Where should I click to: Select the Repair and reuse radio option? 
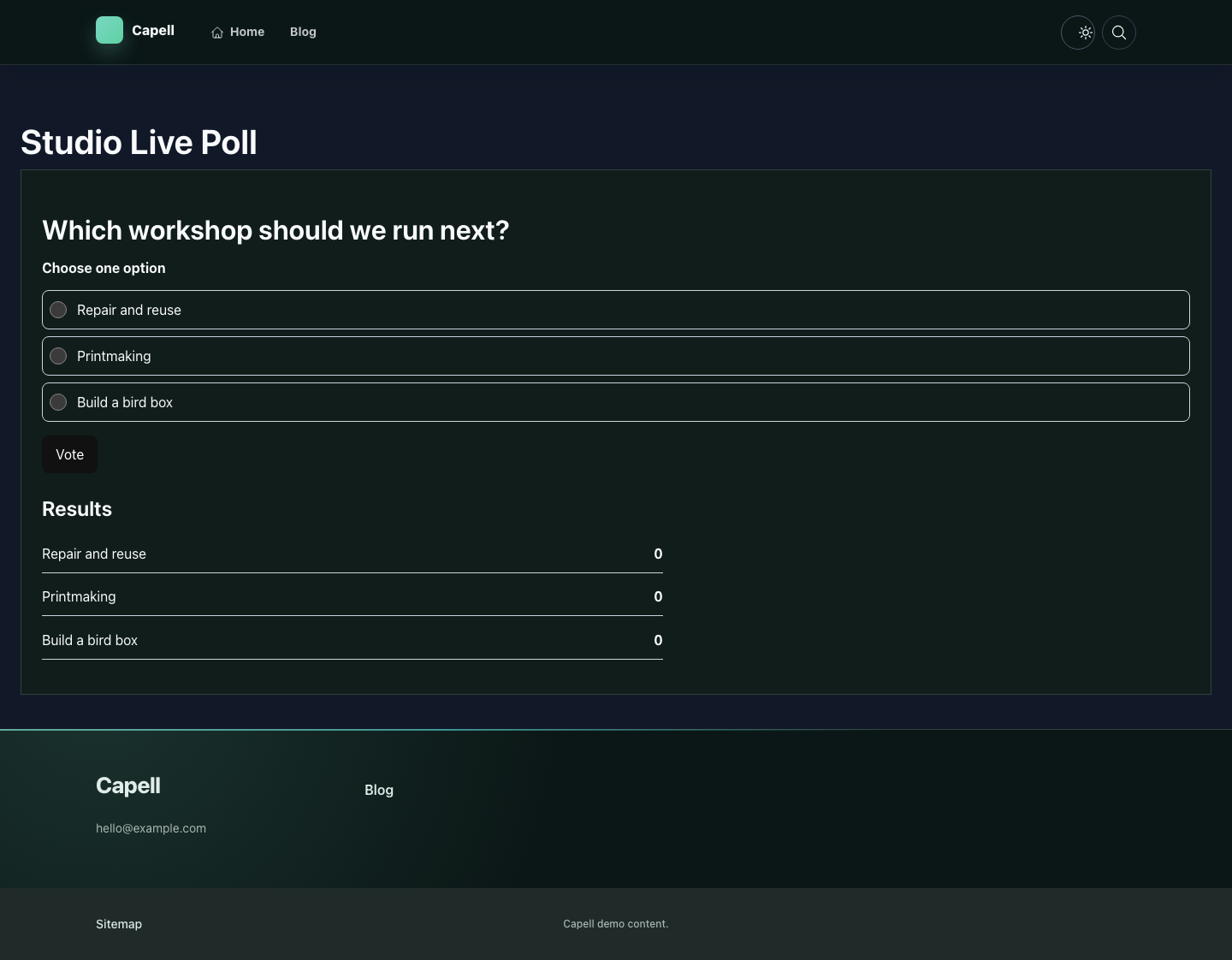pos(58,310)
